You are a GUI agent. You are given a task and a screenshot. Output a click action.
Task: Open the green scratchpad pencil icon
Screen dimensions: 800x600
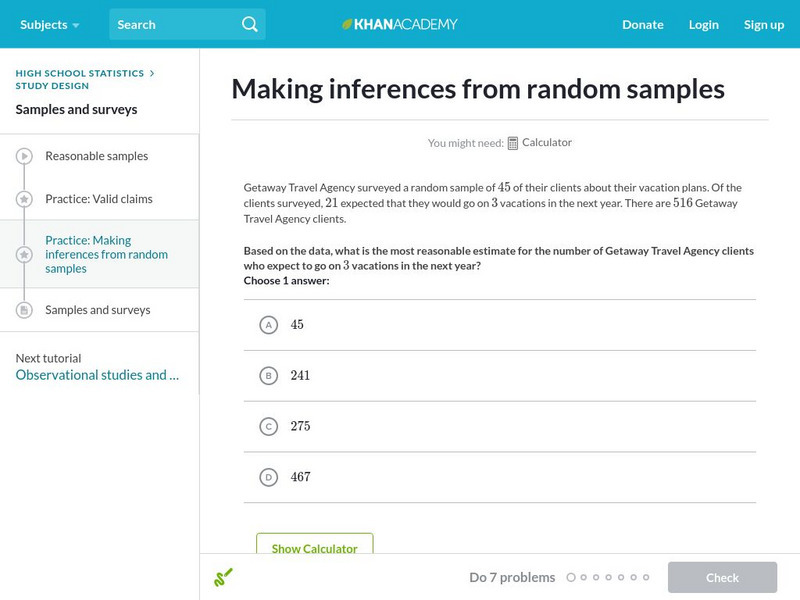pyautogui.click(x=223, y=577)
